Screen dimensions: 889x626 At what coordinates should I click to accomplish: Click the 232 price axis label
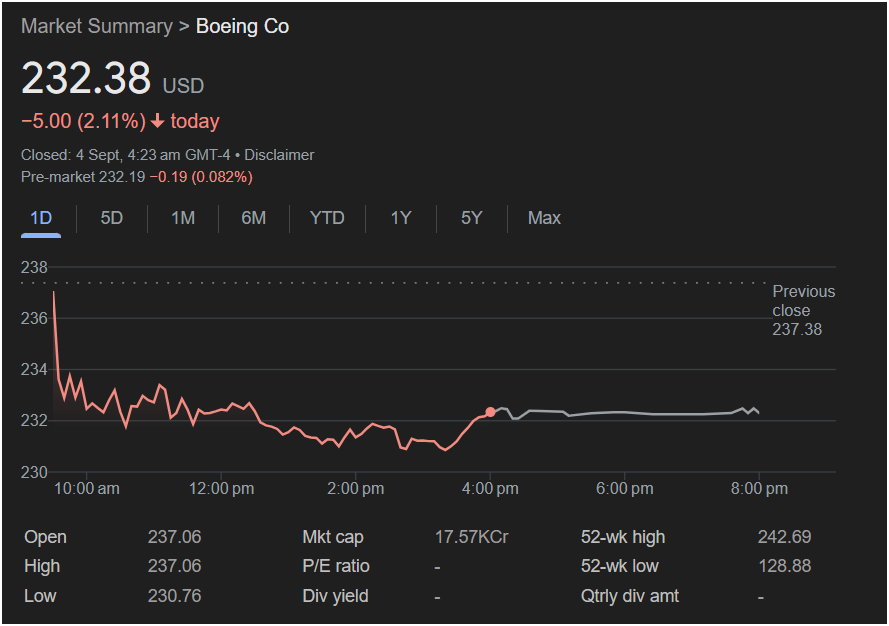(x=34, y=421)
